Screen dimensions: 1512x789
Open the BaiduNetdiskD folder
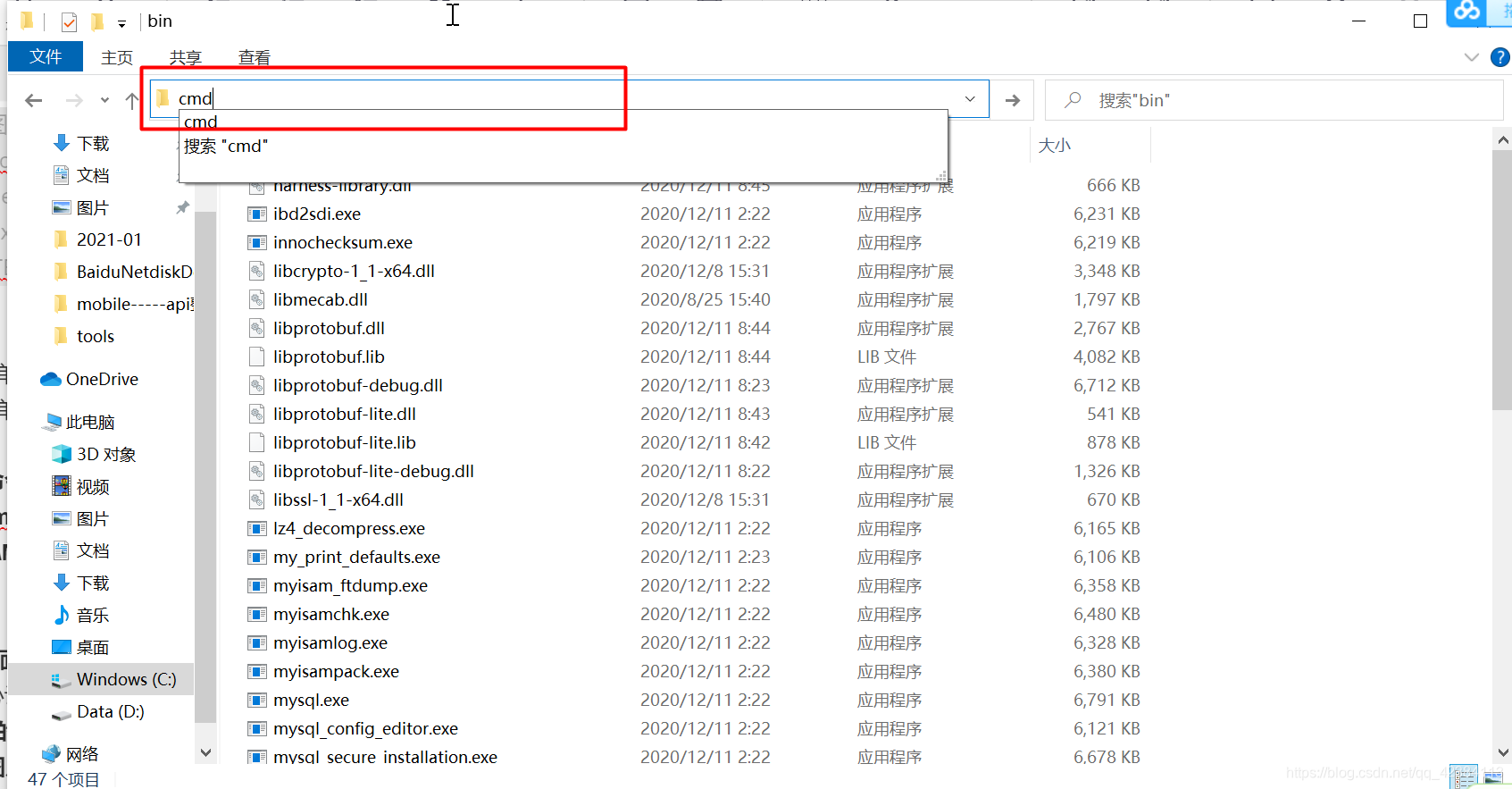point(134,272)
